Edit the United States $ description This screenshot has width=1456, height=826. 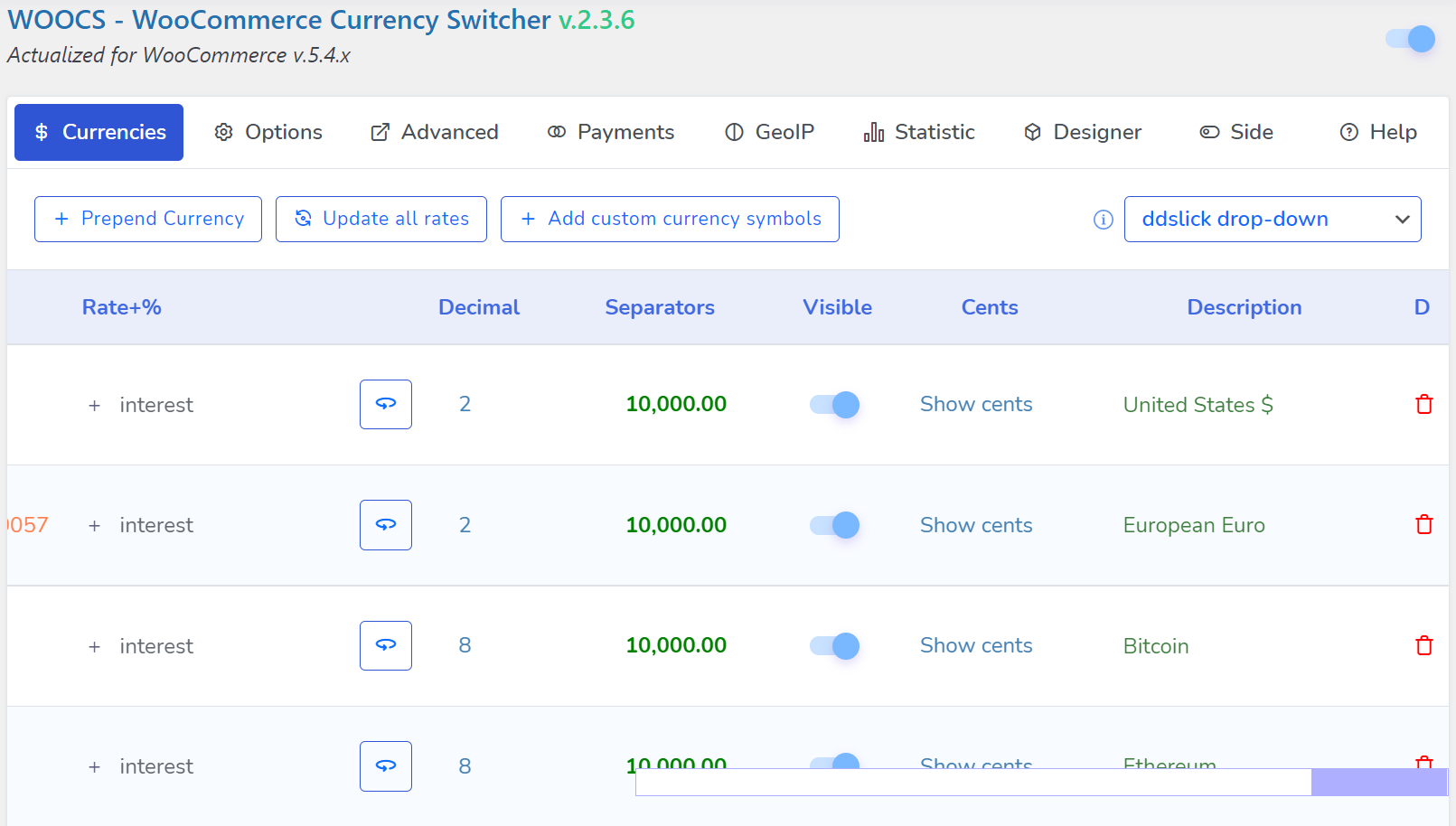tap(1198, 405)
